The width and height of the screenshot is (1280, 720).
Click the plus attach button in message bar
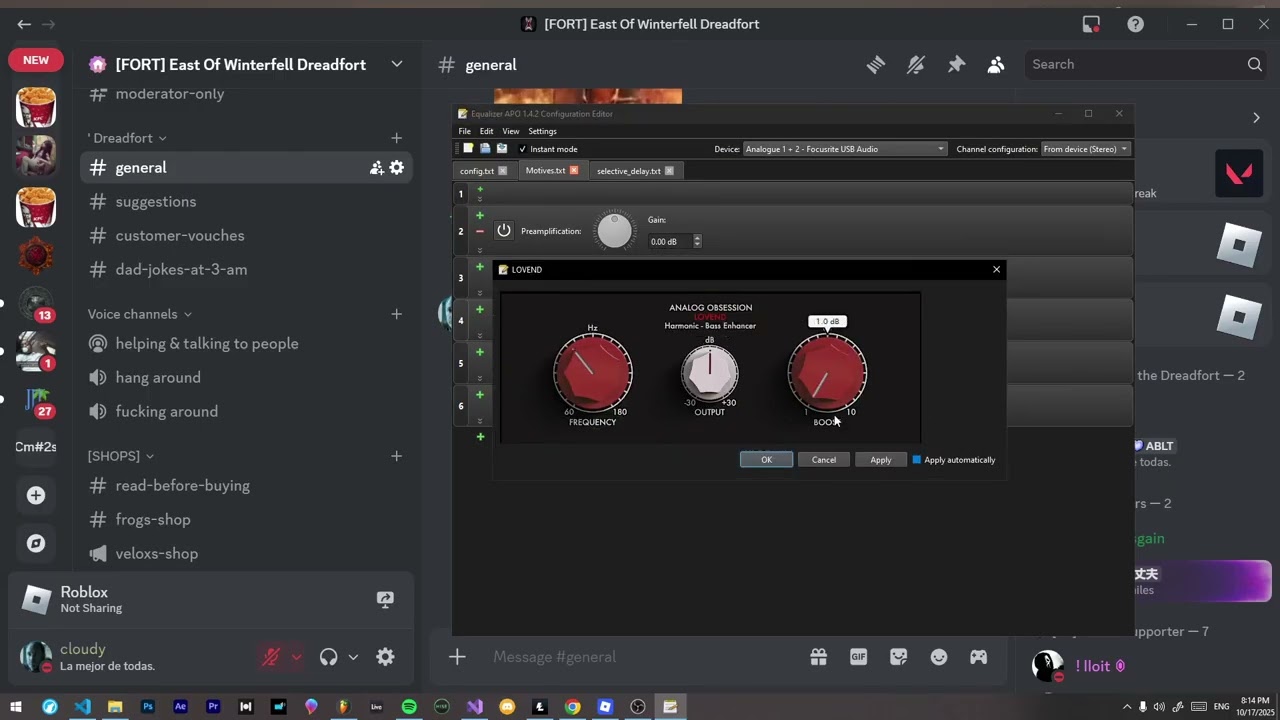(x=457, y=657)
